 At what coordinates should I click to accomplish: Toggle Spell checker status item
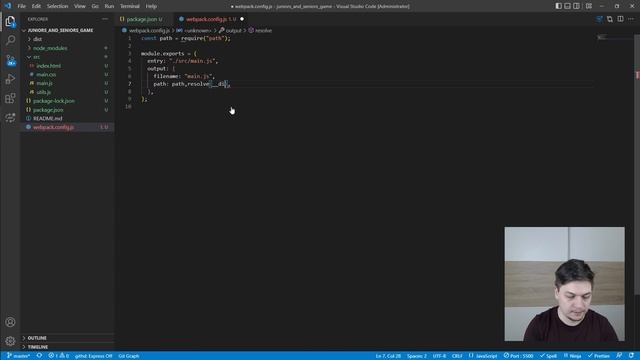548,356
